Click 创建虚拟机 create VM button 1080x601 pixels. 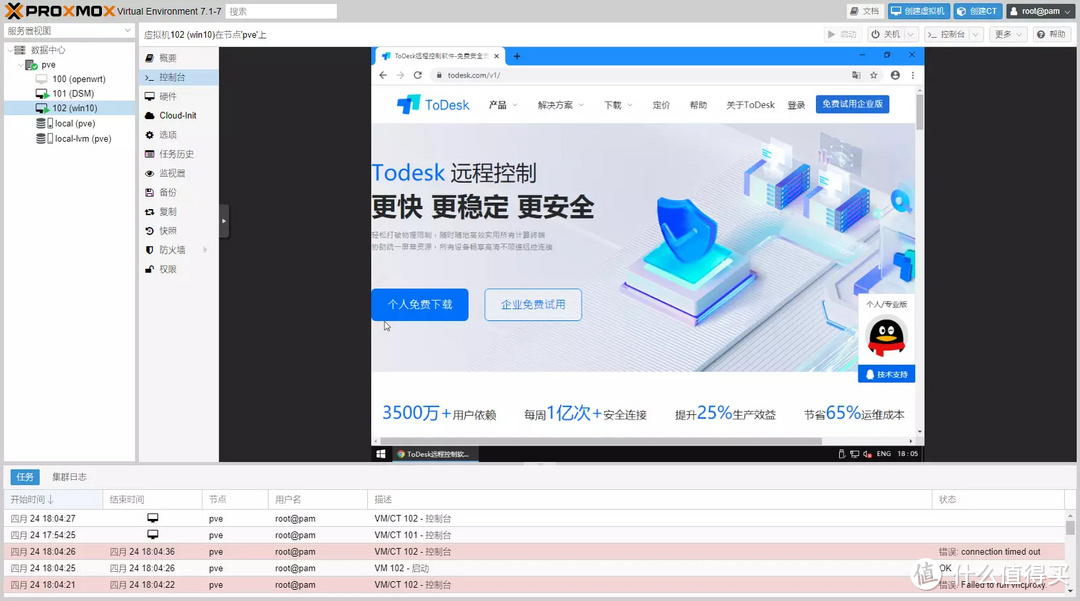point(919,11)
